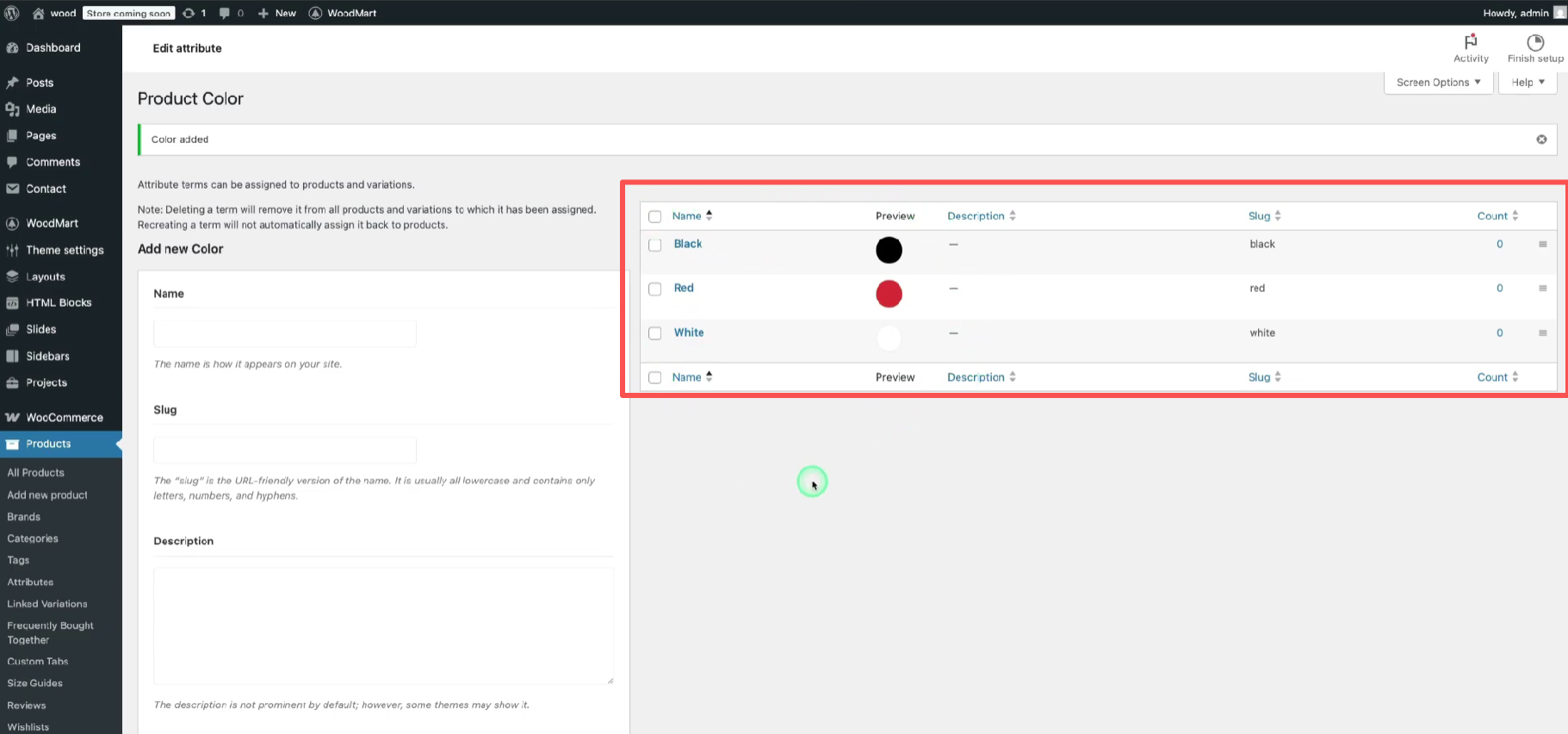Sort by Count in table header
The height and width of the screenshot is (734, 1568).
coord(1498,216)
